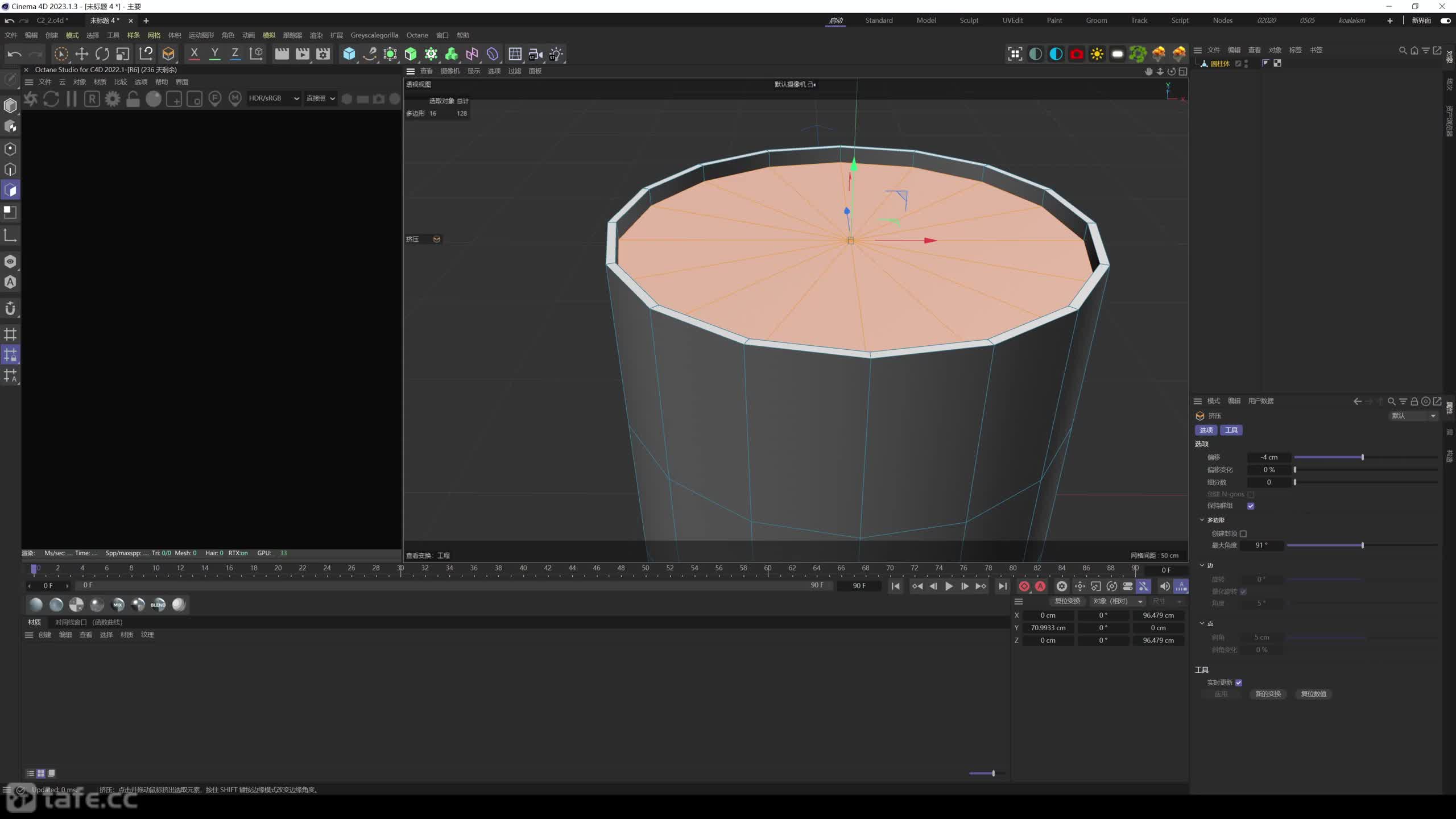
Task: Open Edit Render Settings clapperboard gear icon
Action: (x=323, y=54)
